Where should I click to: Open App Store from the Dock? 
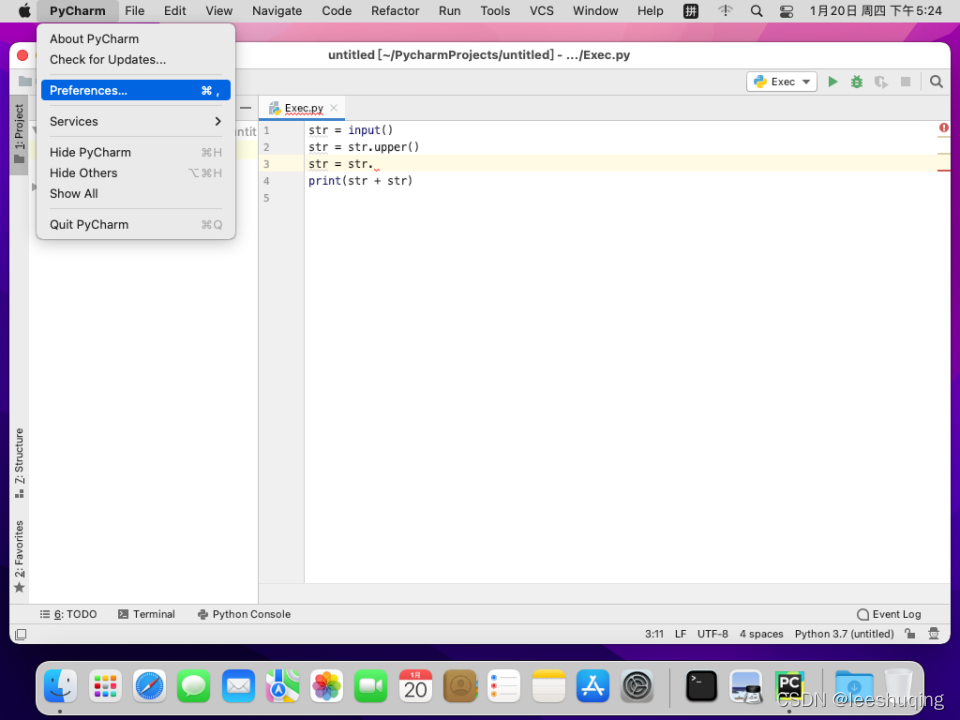coord(593,686)
